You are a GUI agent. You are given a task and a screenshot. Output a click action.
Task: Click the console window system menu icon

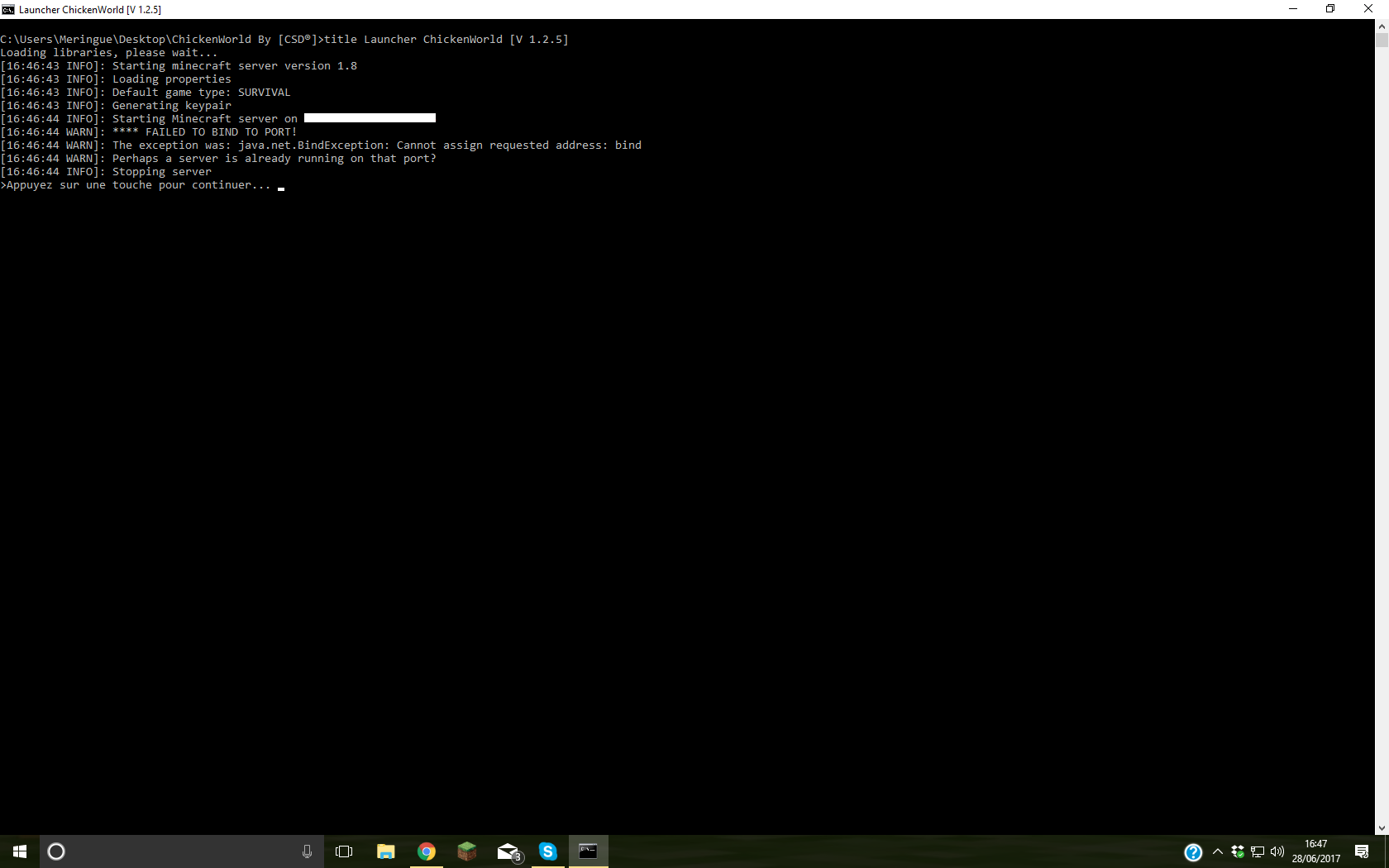coord(8,9)
